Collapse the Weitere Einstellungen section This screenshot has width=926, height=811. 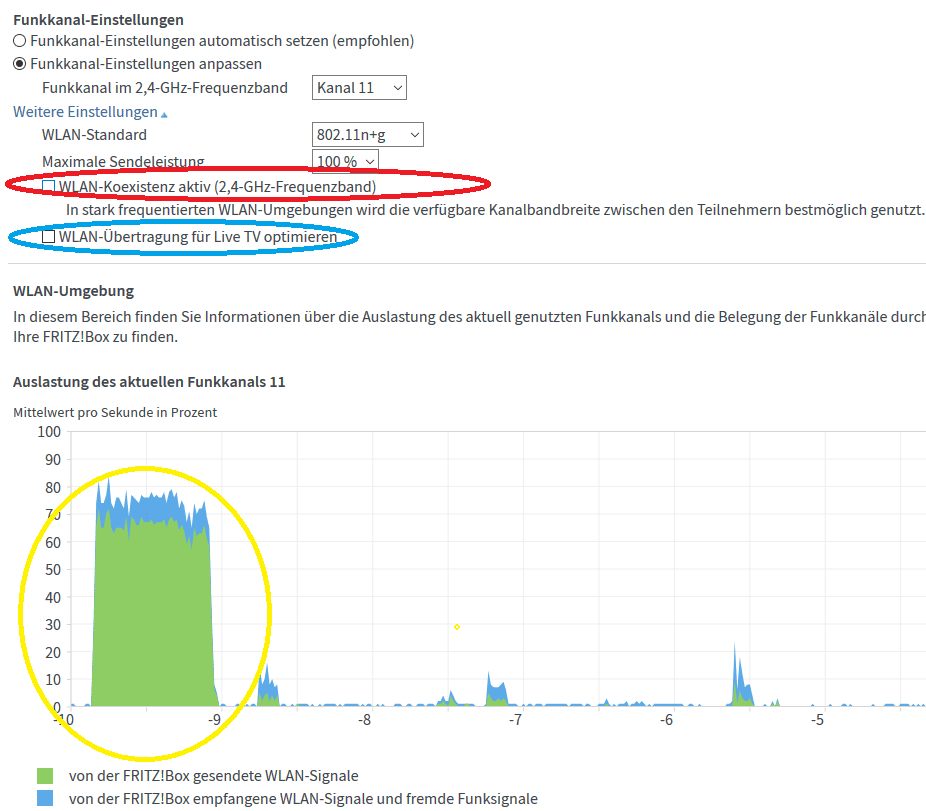click(90, 112)
